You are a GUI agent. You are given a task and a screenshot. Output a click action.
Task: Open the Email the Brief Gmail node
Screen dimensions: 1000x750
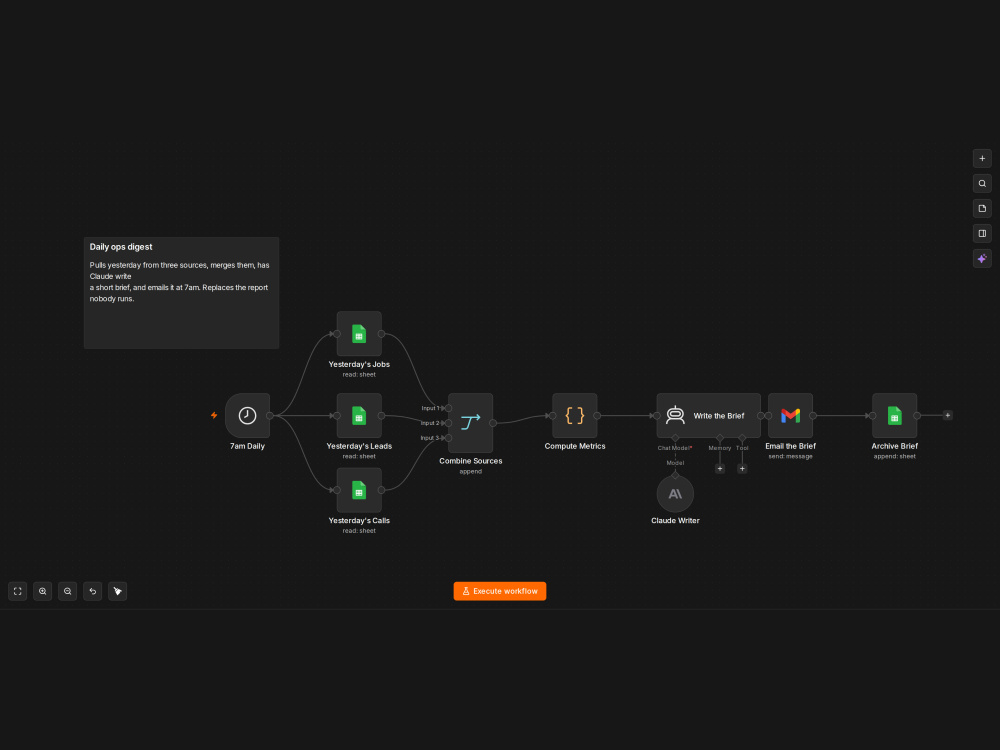pyautogui.click(x=790, y=415)
